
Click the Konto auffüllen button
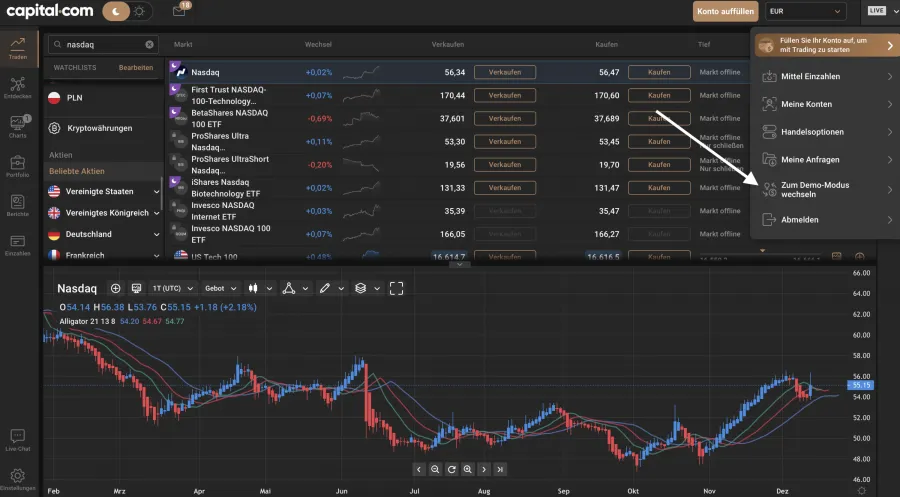pos(725,11)
